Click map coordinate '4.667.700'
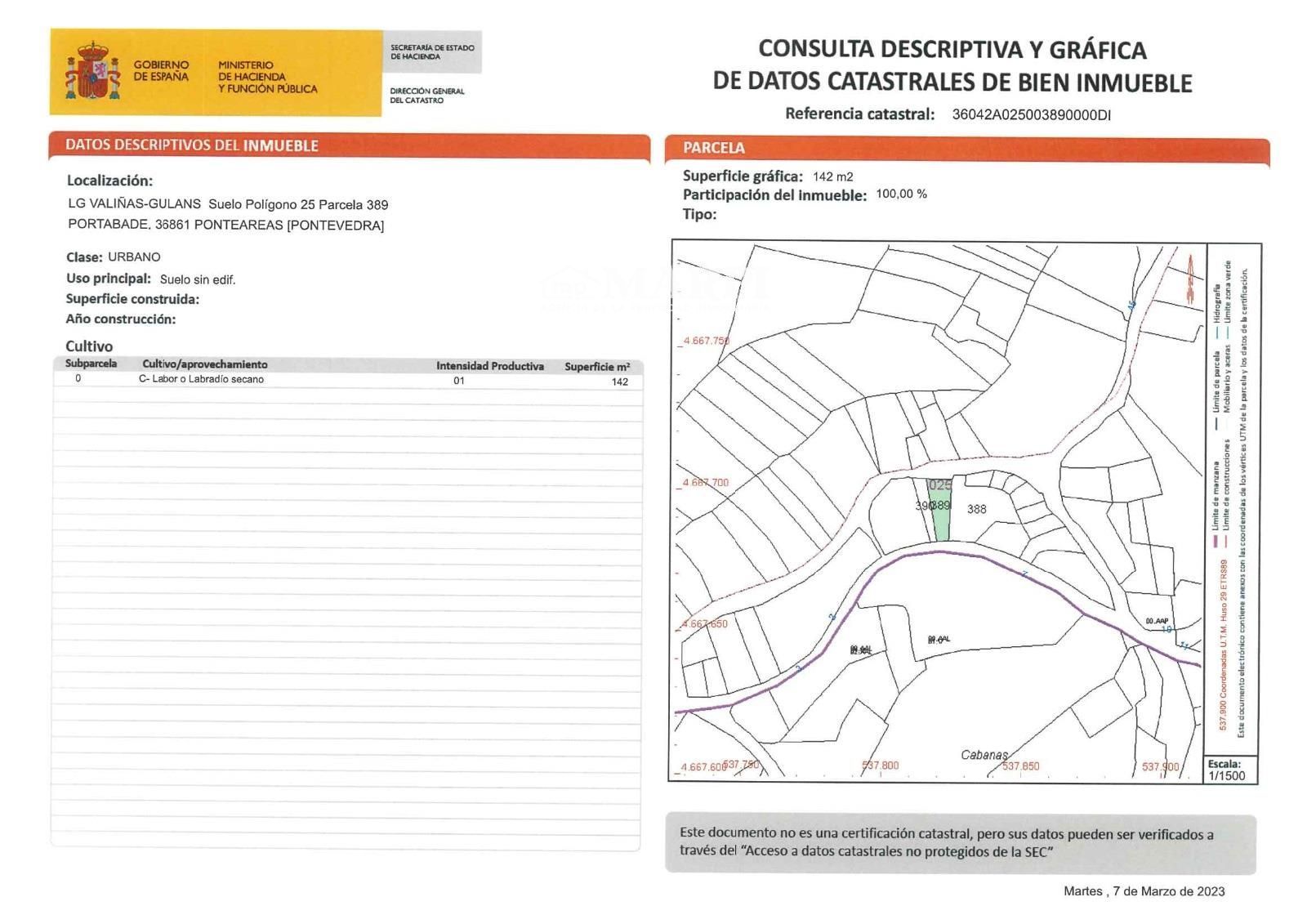The image size is (1307, 924). click(706, 483)
